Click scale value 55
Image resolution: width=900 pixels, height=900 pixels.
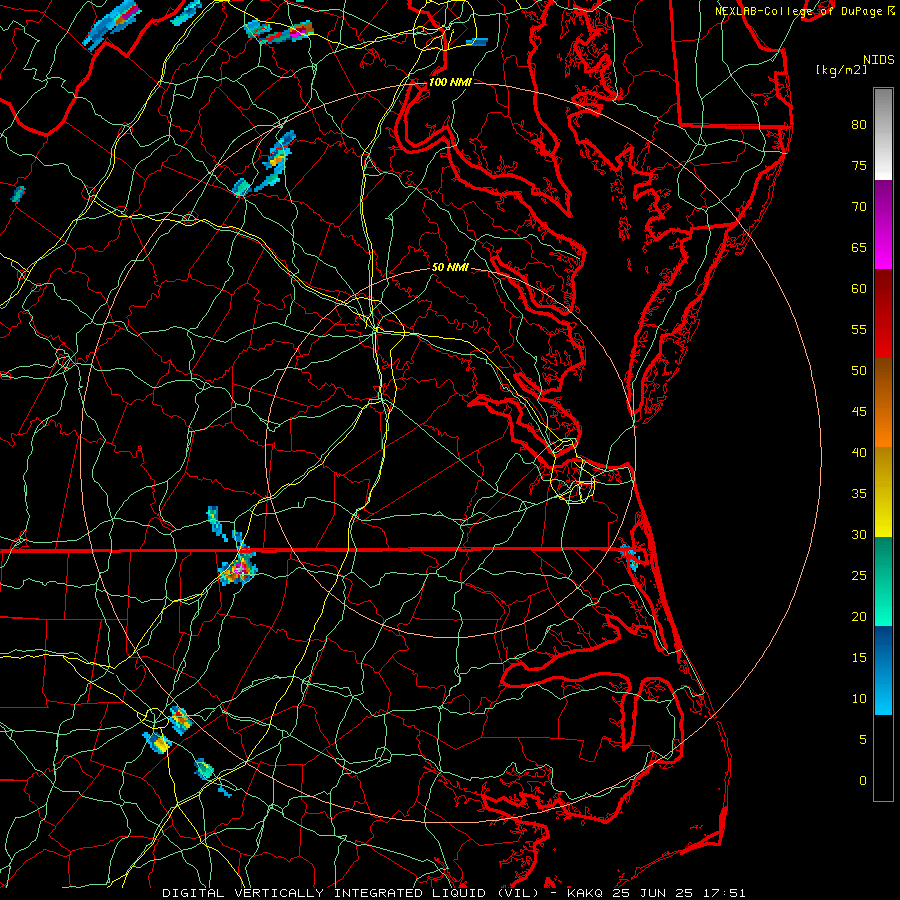coord(859,329)
